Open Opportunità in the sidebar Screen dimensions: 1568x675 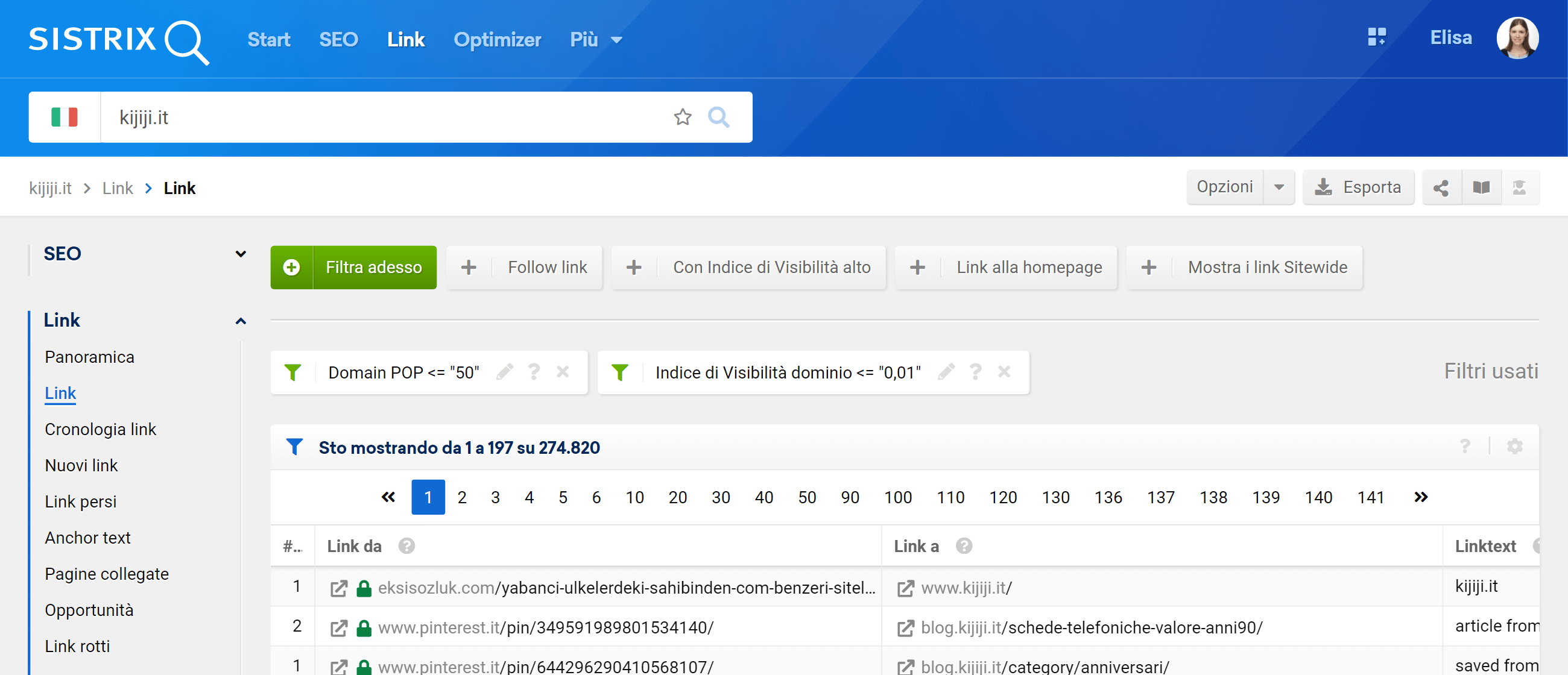click(x=89, y=610)
